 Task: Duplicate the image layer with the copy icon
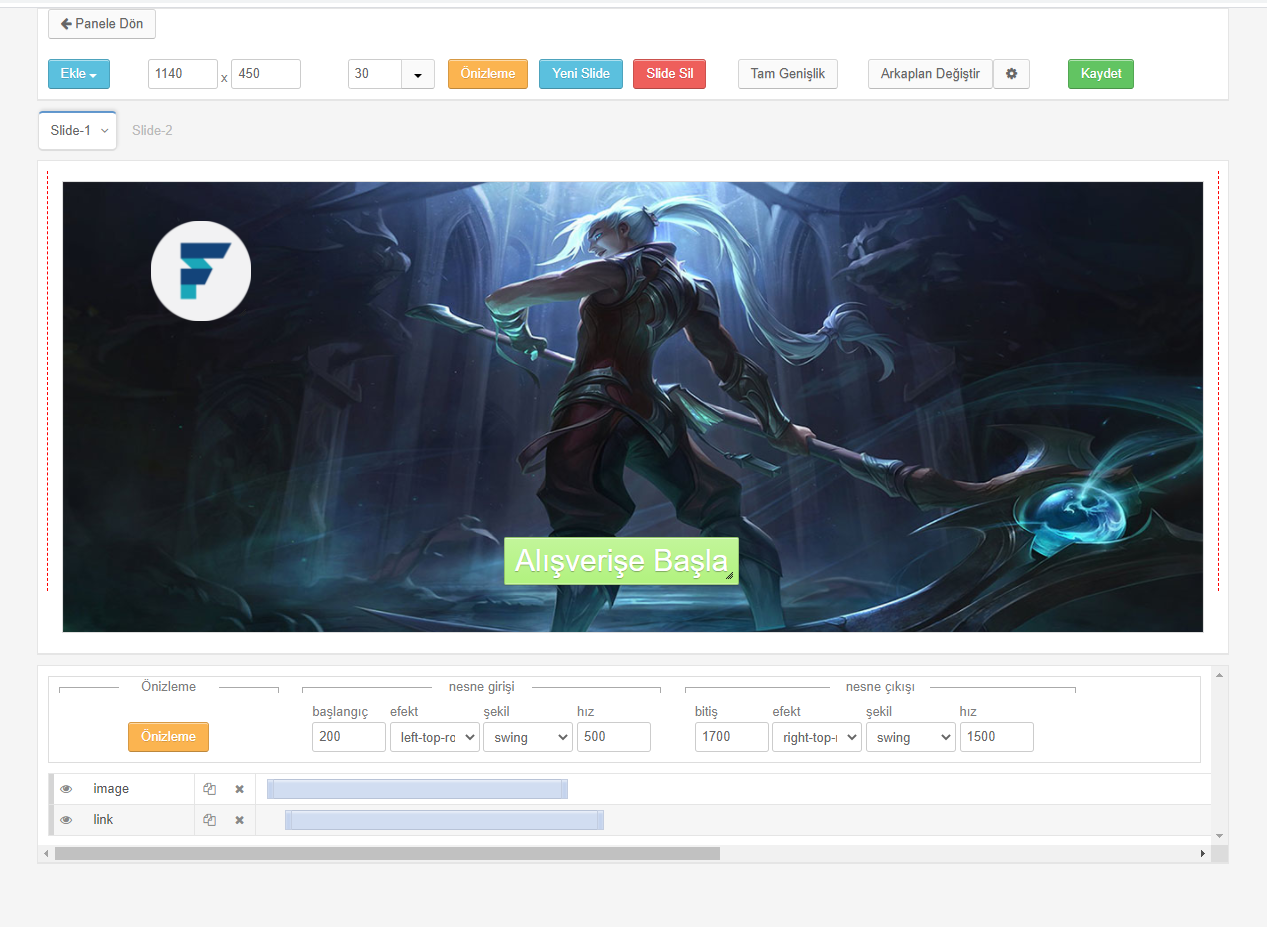[x=209, y=789]
